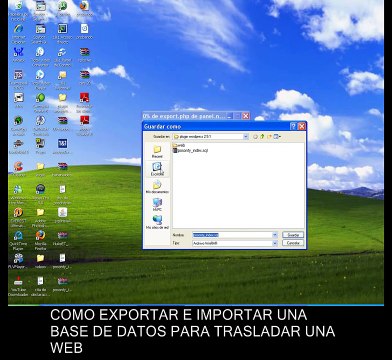This screenshot has width=392, height=360.
Task: Go back to the last visited folder
Action: point(256,137)
